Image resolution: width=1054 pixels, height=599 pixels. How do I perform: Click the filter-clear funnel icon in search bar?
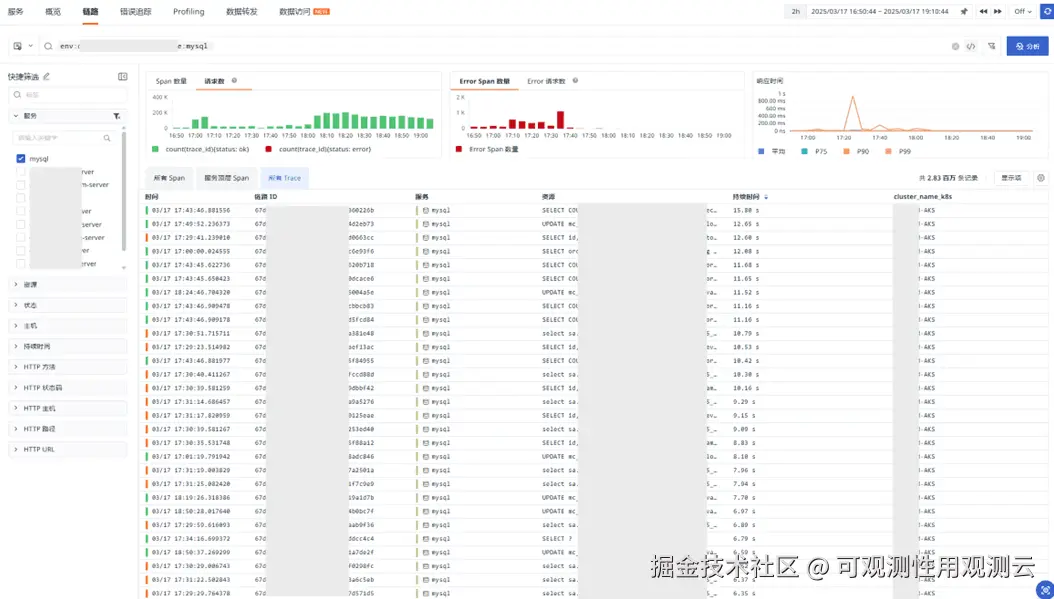click(x=991, y=46)
